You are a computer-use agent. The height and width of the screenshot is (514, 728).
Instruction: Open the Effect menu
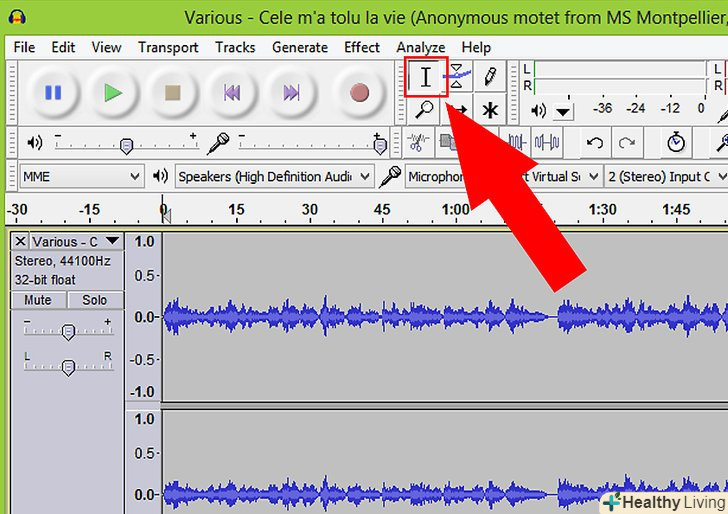coord(362,47)
